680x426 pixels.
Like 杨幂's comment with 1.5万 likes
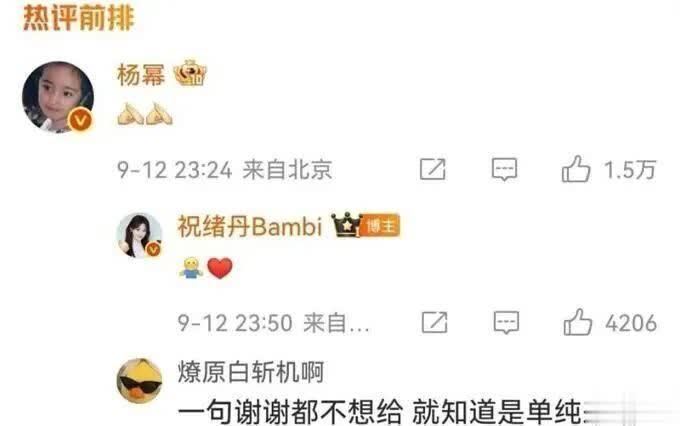click(x=576, y=169)
